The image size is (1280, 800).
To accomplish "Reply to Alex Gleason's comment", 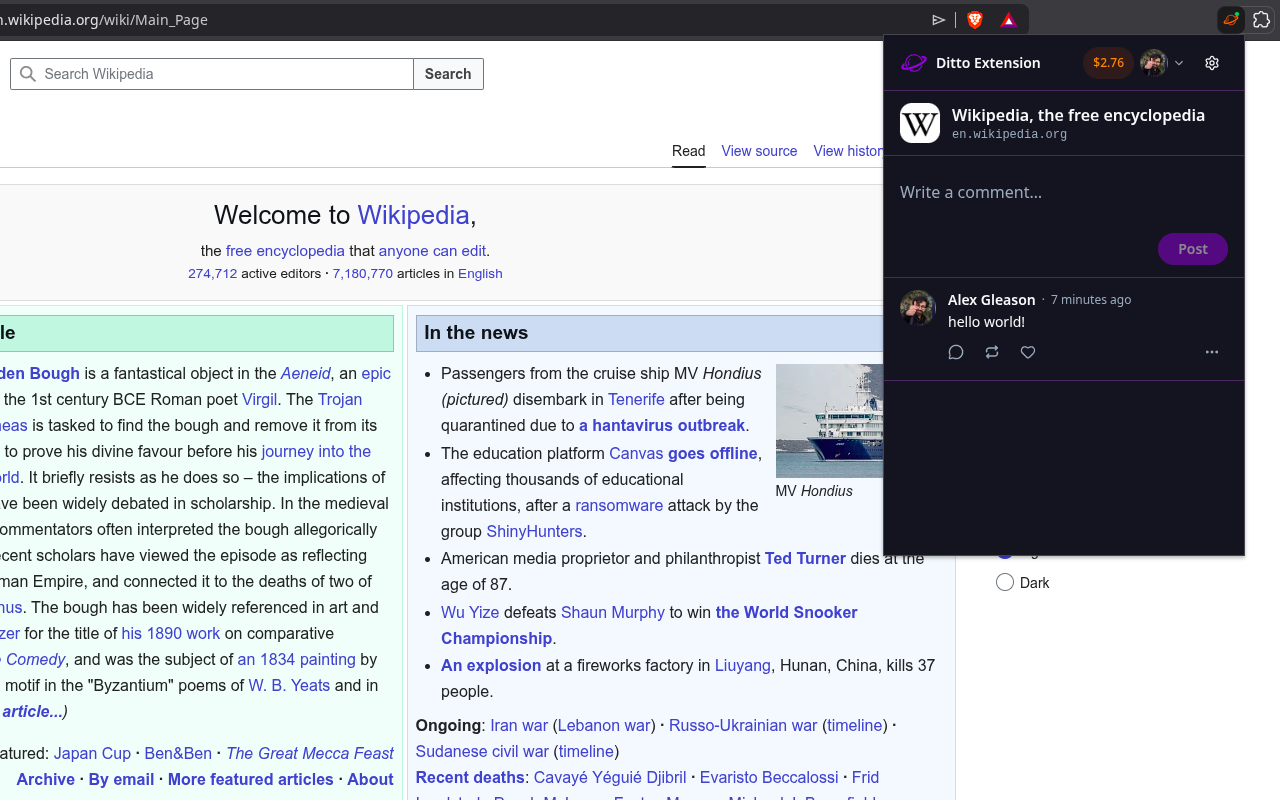I will pyautogui.click(x=956, y=352).
